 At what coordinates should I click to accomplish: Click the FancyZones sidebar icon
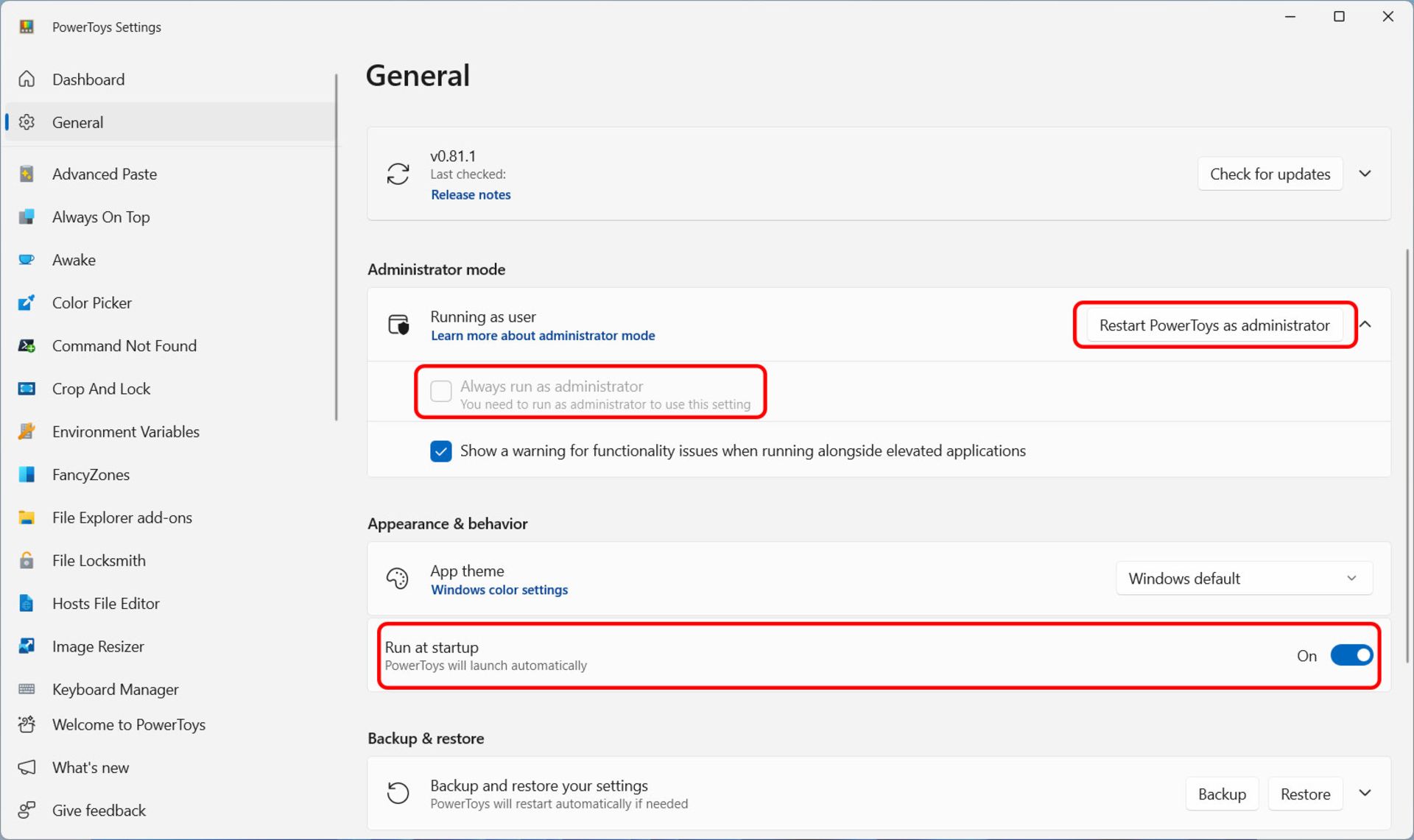27,474
